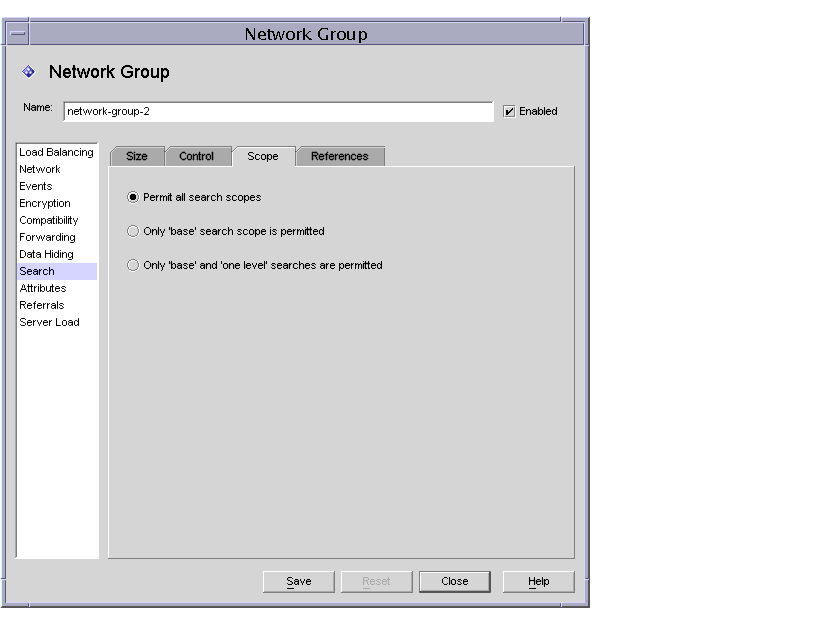Select Load Balancing in the sidebar

(56, 152)
